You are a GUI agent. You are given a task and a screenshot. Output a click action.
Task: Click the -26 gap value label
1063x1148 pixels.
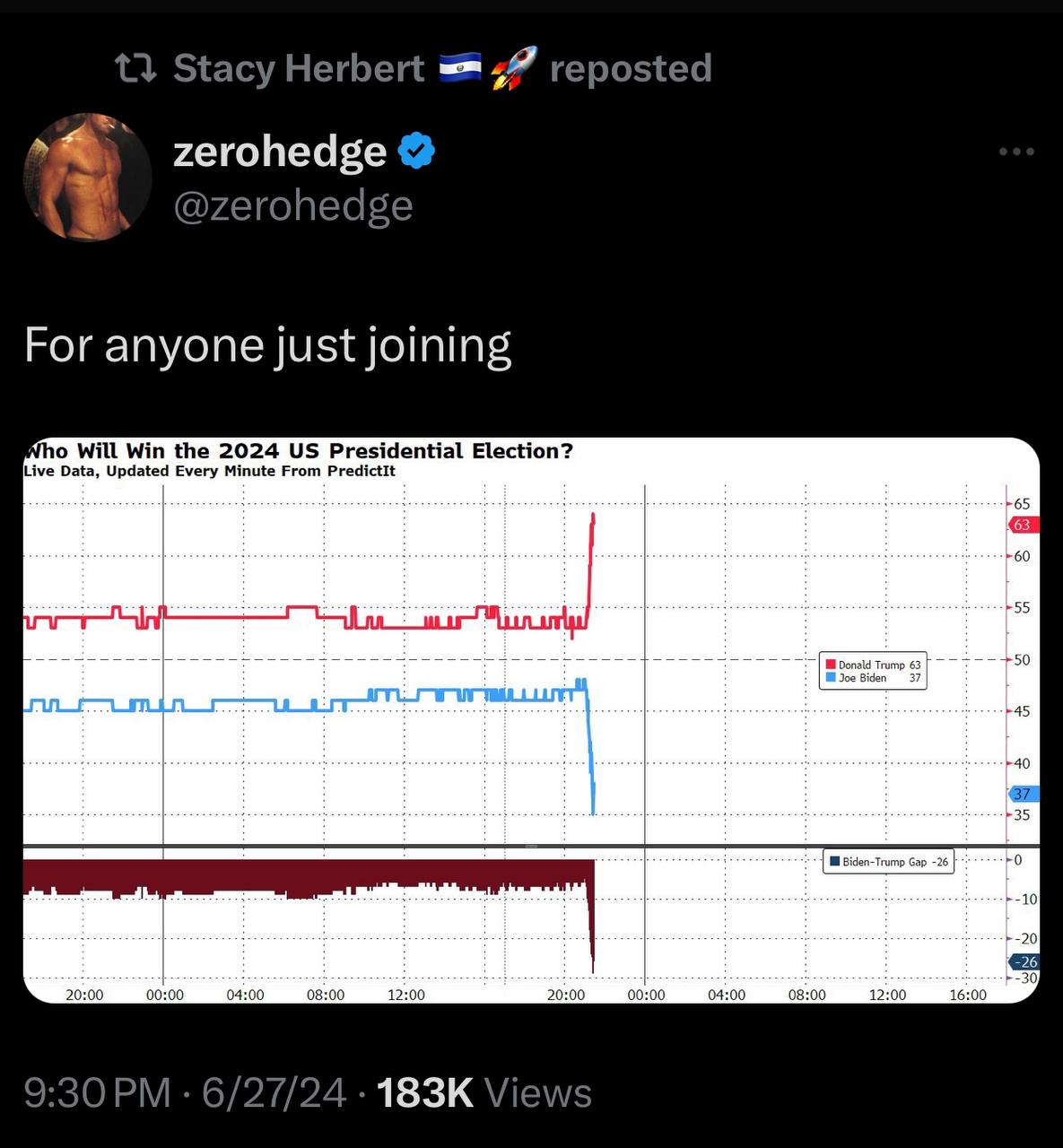pos(1024,961)
